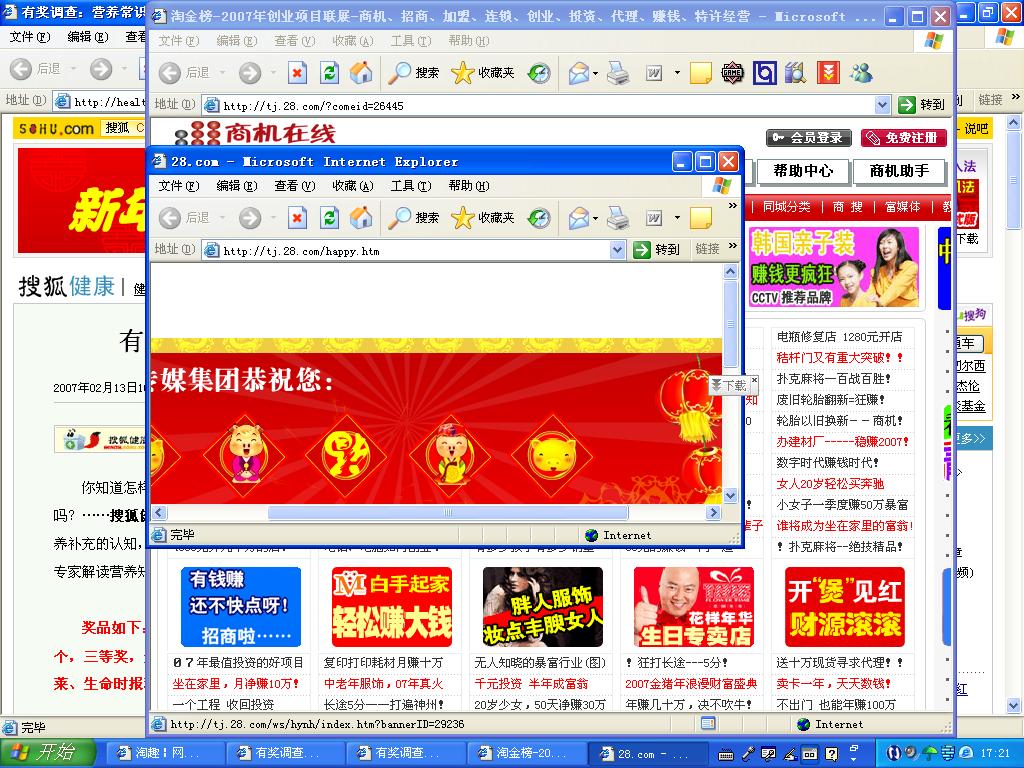The image size is (1024, 768).
Task: Click Refresh icon in 淘金榜 window toolbar
Action: [x=330, y=72]
